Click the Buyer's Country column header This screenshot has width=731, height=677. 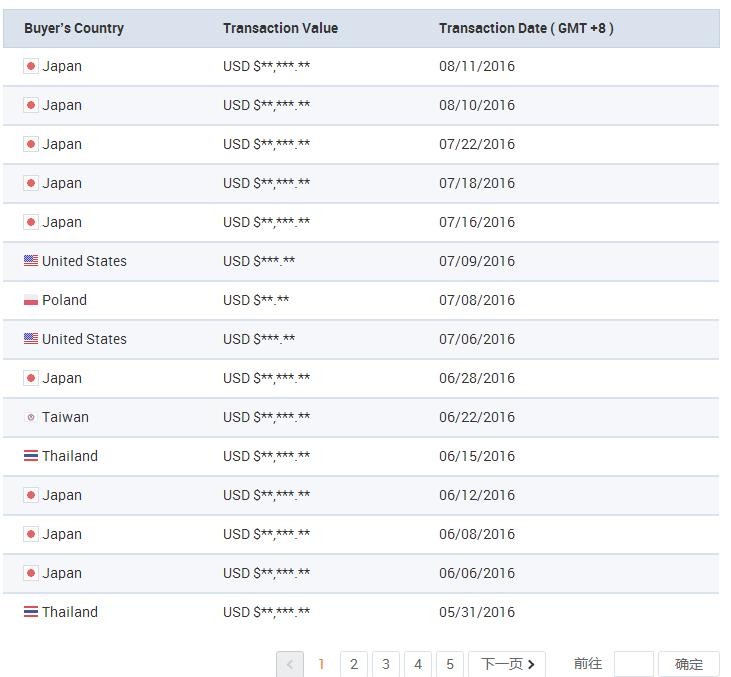[x=74, y=28]
